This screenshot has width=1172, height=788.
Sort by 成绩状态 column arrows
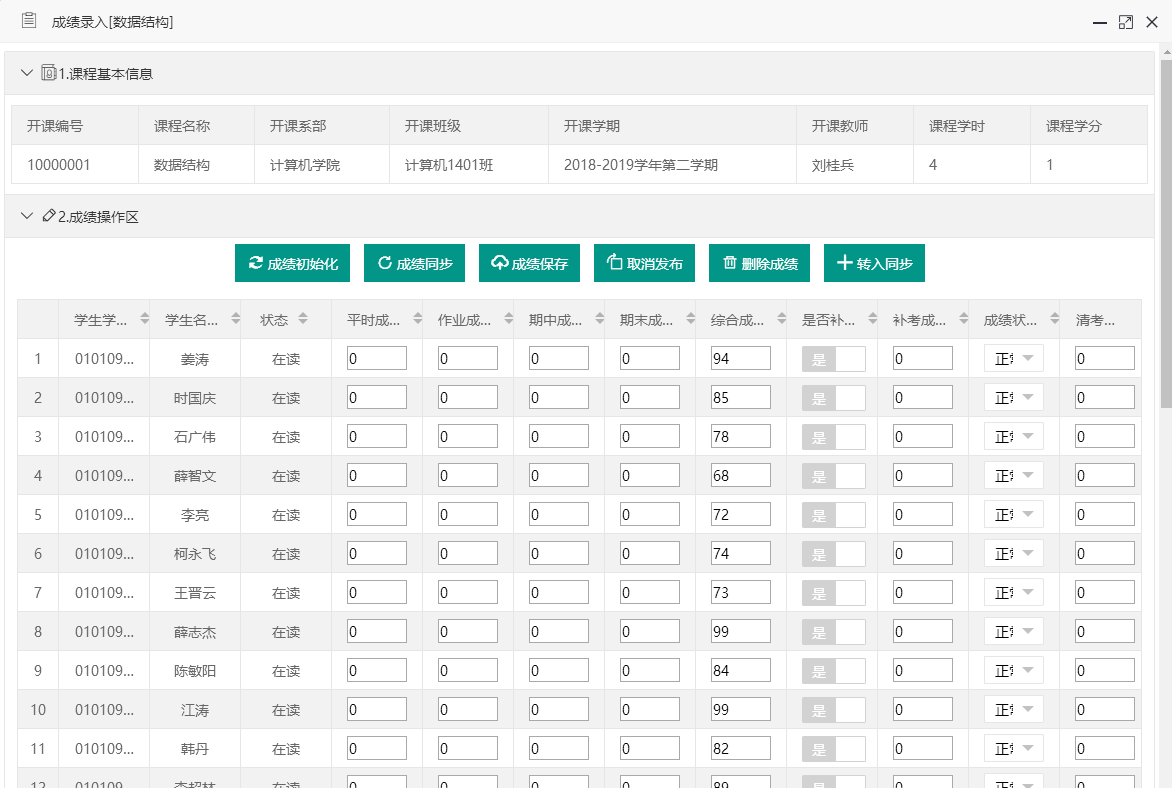point(1055,319)
